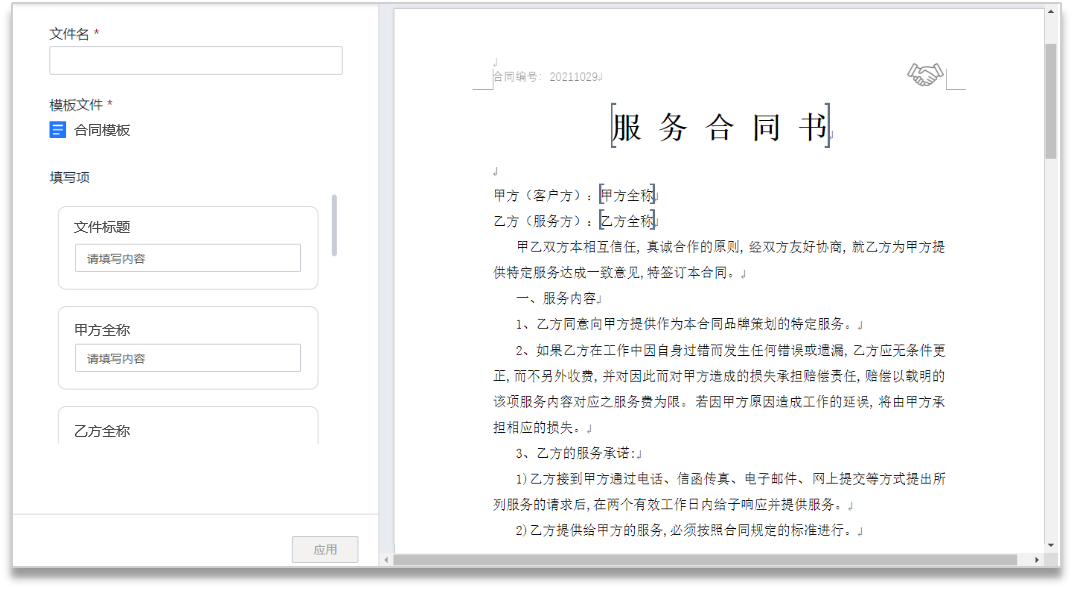Click the 文件名 input field
Image resolution: width=1073 pixels, height=589 pixels.
(196, 60)
